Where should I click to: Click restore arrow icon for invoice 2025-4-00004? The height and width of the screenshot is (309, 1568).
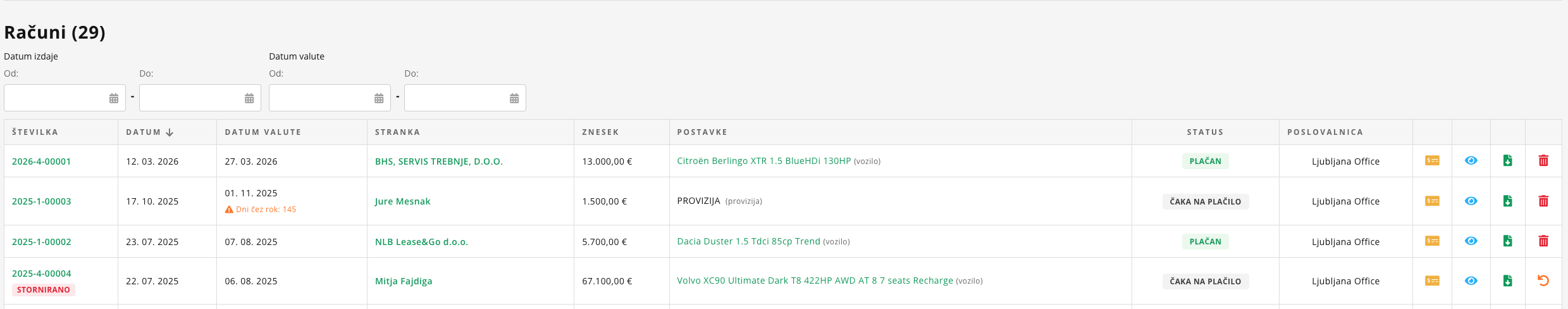coord(1543,281)
